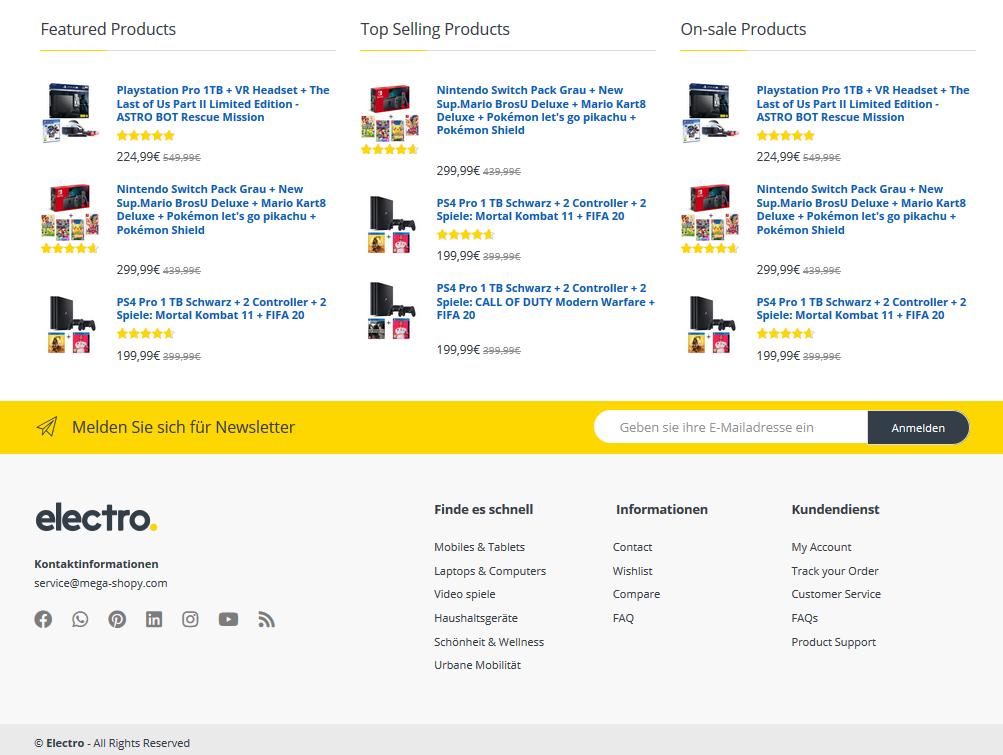This screenshot has height=755, width=1003.
Task: Open Urbane Mobilität footer link
Action: pos(477,665)
